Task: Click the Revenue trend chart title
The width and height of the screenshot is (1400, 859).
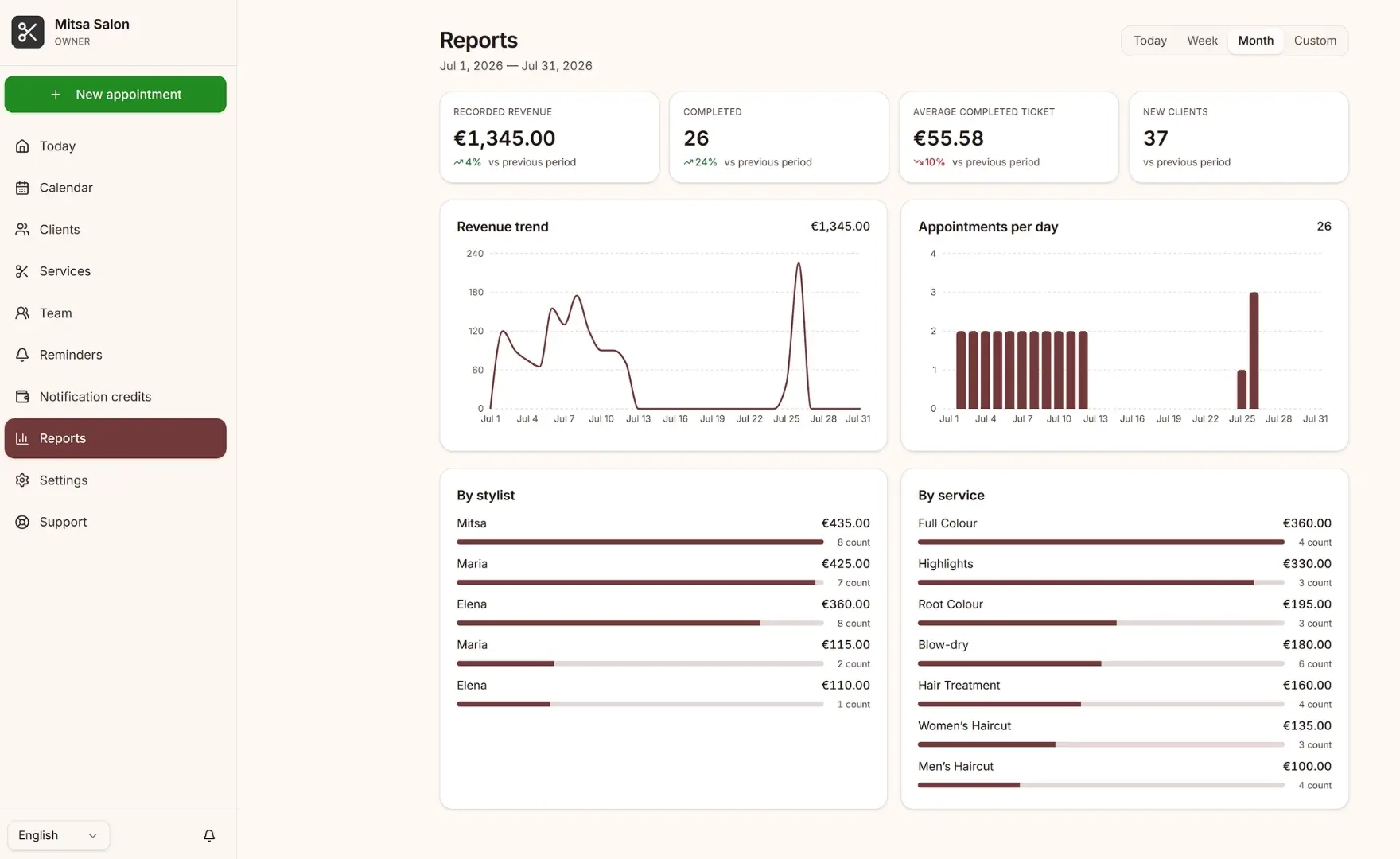Action: [x=503, y=227]
